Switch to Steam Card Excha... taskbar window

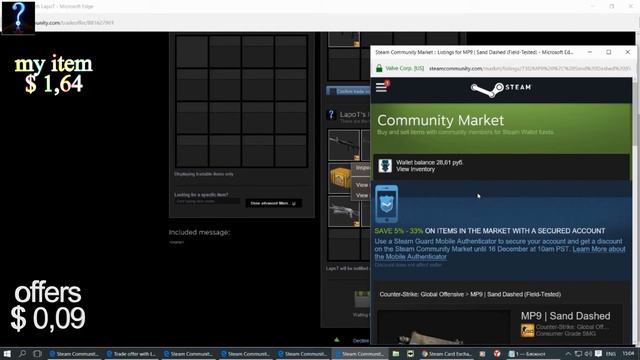pyautogui.click(x=447, y=354)
